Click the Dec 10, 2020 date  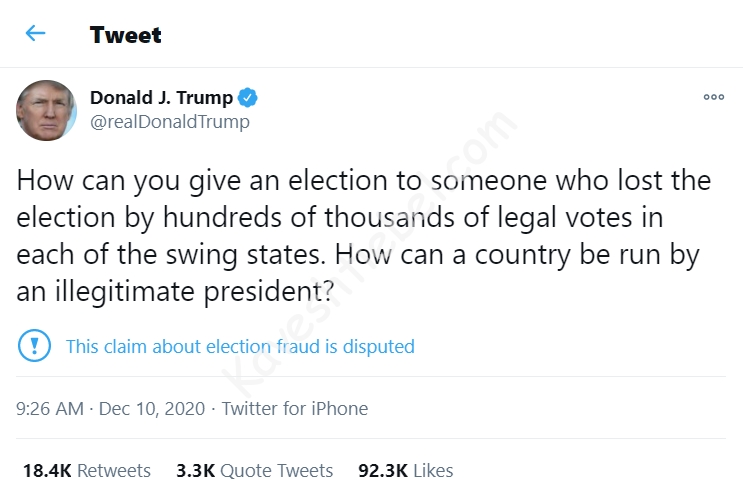click(x=152, y=408)
